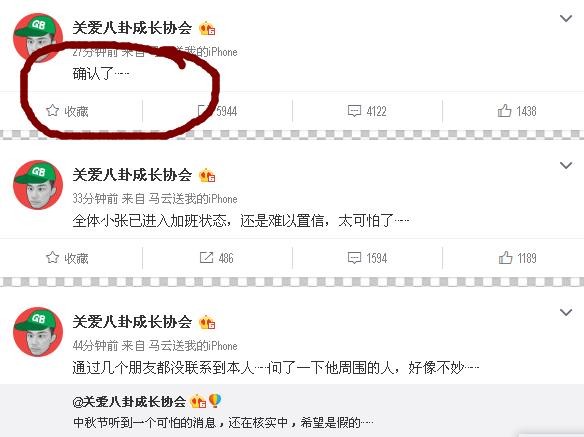Open the @关爱八卦成长协会 mention in quoted post

129,402
